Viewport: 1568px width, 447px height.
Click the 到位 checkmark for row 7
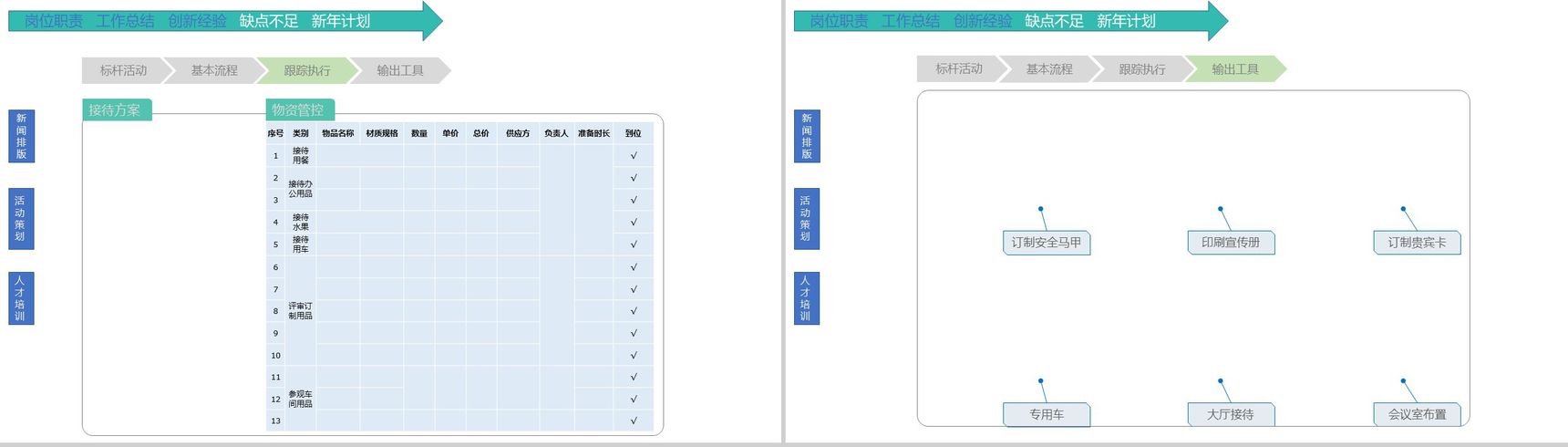(x=634, y=289)
